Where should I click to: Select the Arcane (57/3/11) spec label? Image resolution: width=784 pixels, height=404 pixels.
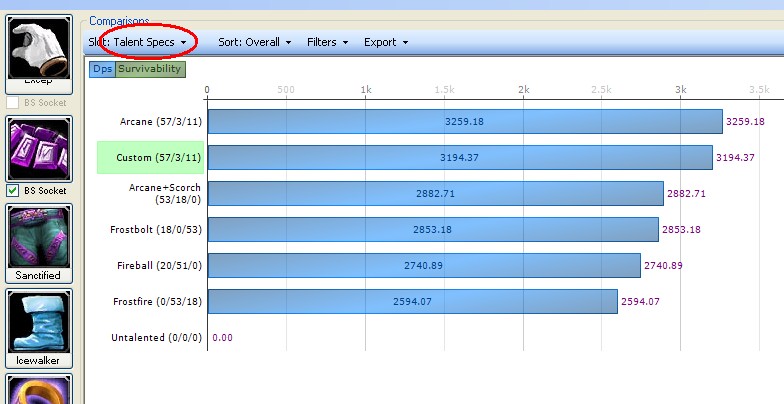[x=161, y=122]
